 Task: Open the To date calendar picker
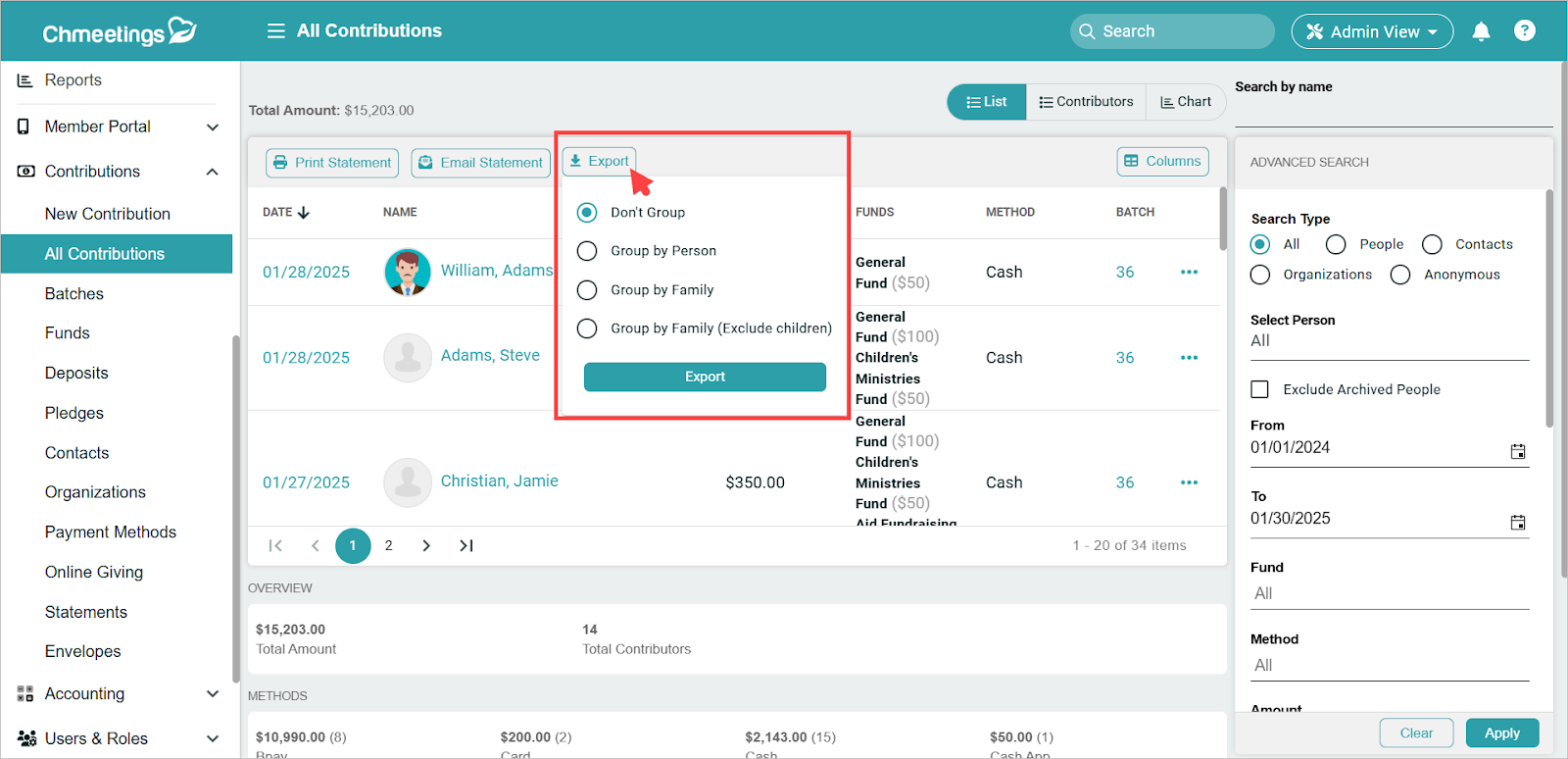(1518, 523)
